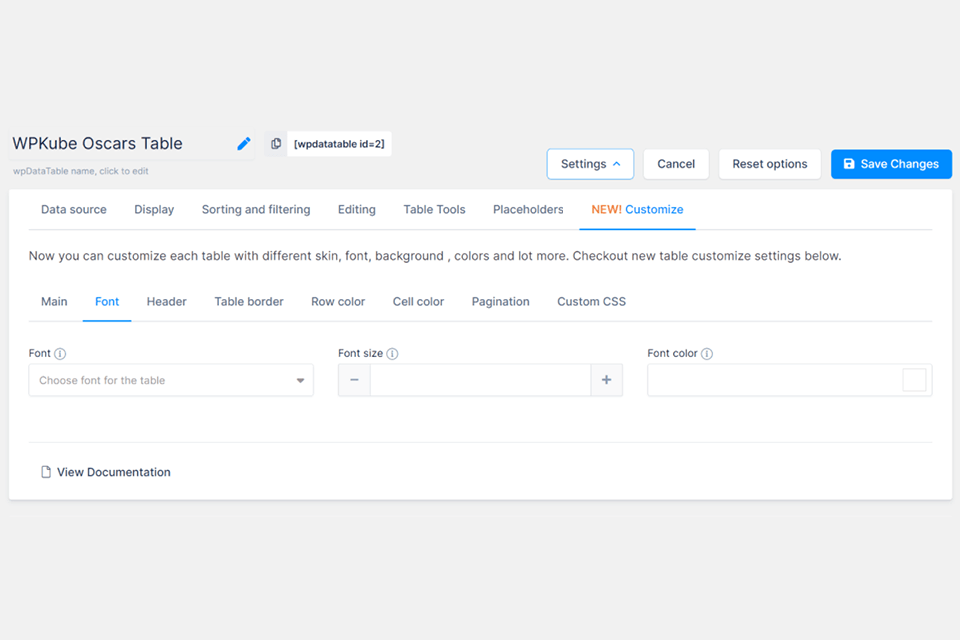Image resolution: width=960 pixels, height=640 pixels.
Task: Open the Font color swatch picker
Action: 914,380
